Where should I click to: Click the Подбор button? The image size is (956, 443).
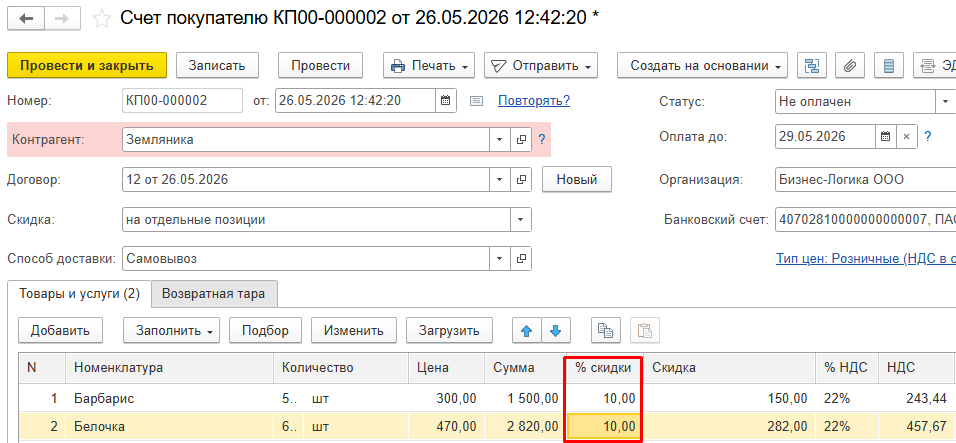click(265, 331)
